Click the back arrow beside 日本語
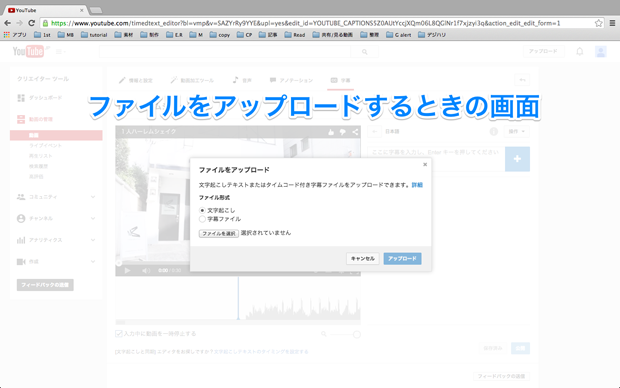 [375, 131]
